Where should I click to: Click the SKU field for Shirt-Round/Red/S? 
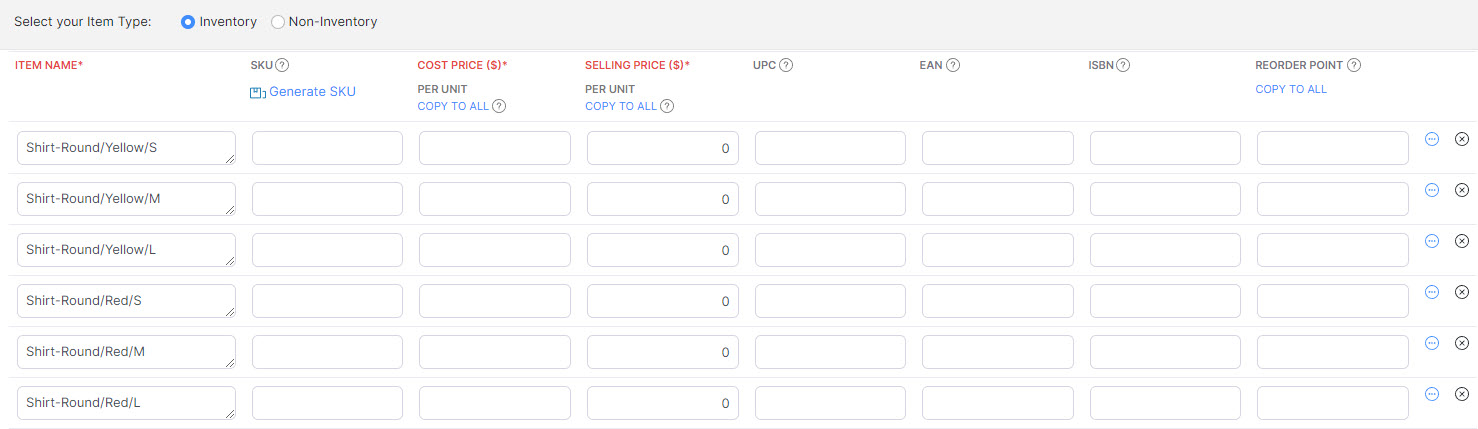point(327,301)
